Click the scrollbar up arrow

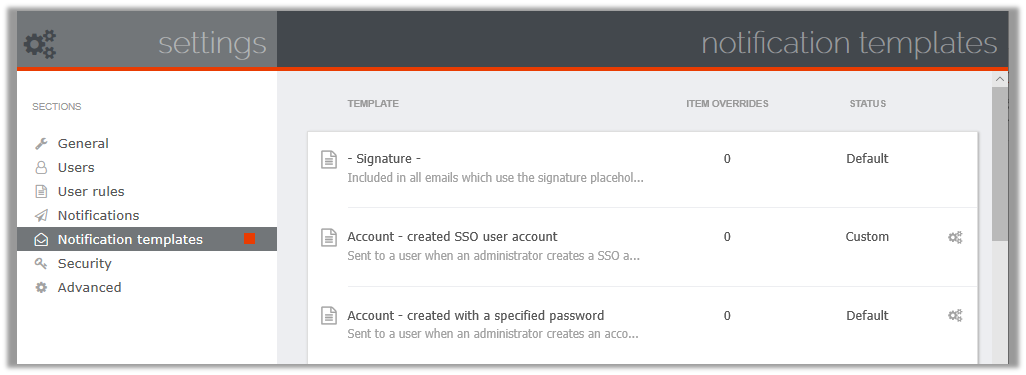click(999, 79)
